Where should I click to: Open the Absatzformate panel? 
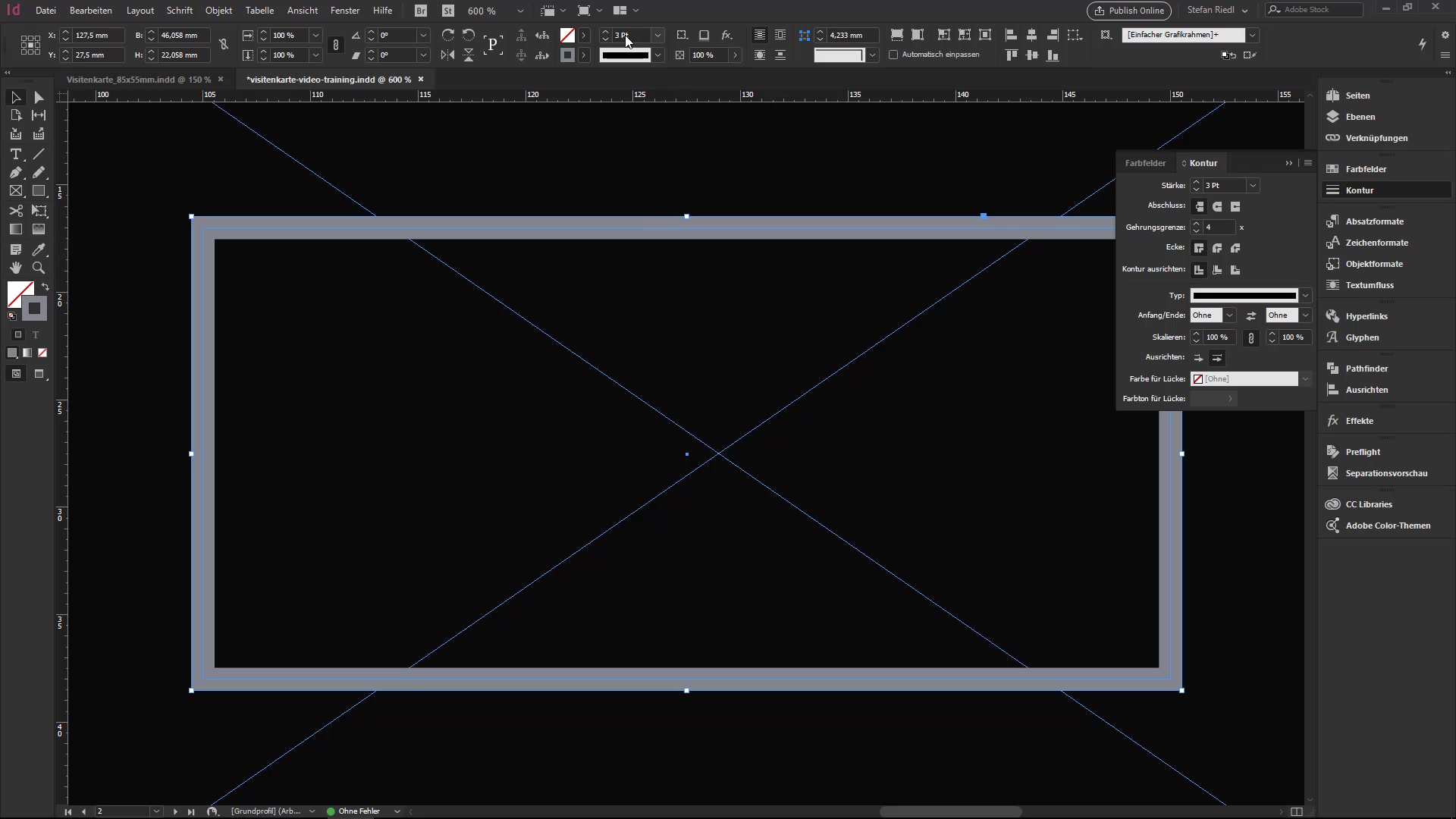[x=1374, y=221]
